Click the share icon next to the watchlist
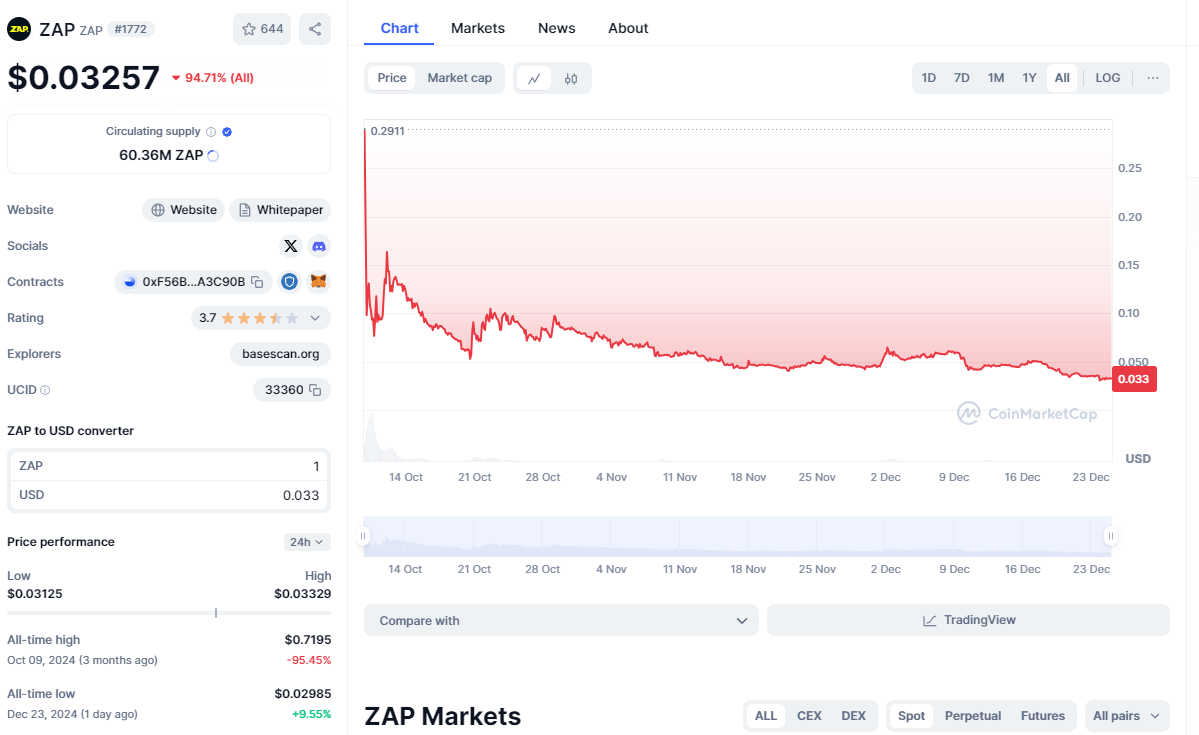This screenshot has width=1199, height=735. [315, 29]
